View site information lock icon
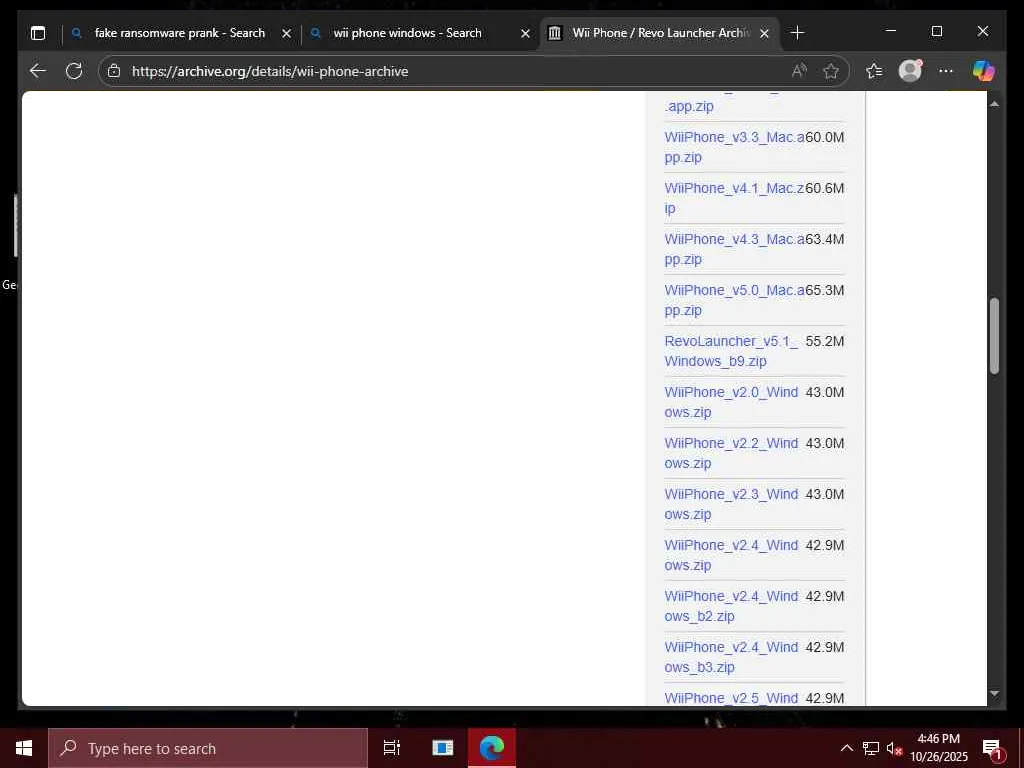Screen dimensions: 1024x768 [x=114, y=71]
